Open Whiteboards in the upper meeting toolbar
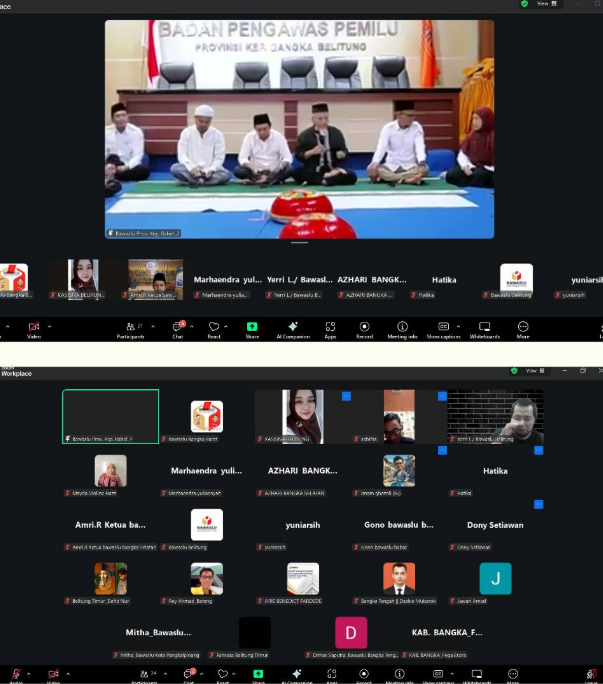 [484, 329]
